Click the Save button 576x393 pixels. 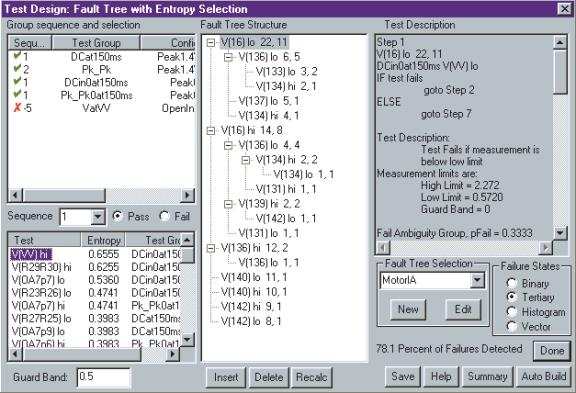pos(403,376)
